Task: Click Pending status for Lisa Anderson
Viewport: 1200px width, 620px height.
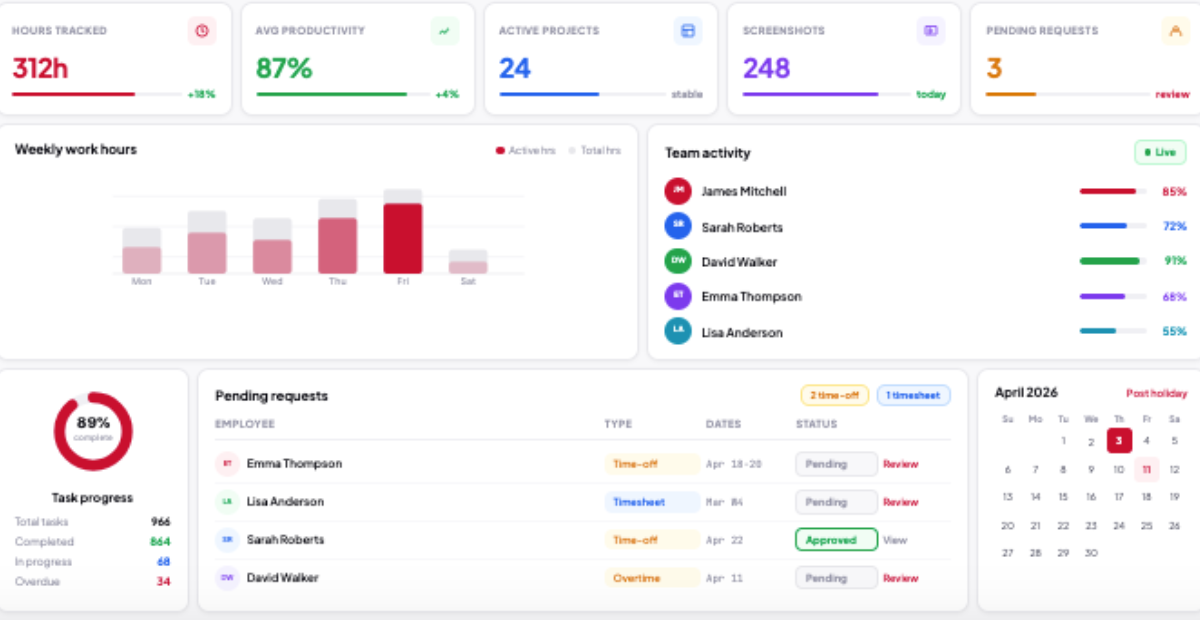Action: 836,502
